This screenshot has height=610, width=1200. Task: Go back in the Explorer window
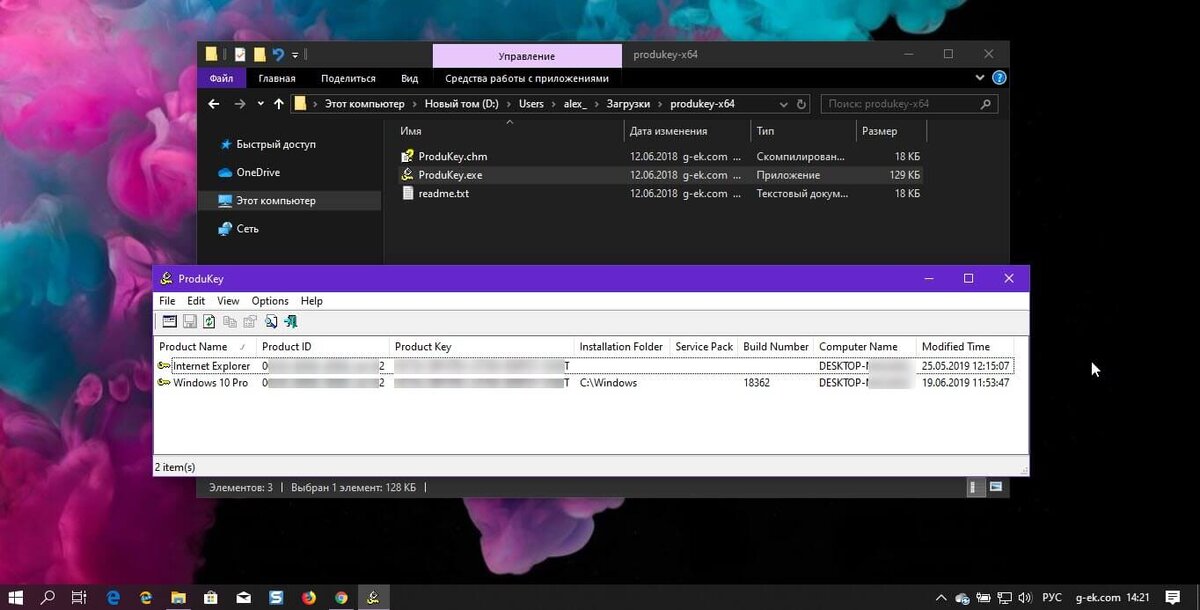[x=214, y=104]
